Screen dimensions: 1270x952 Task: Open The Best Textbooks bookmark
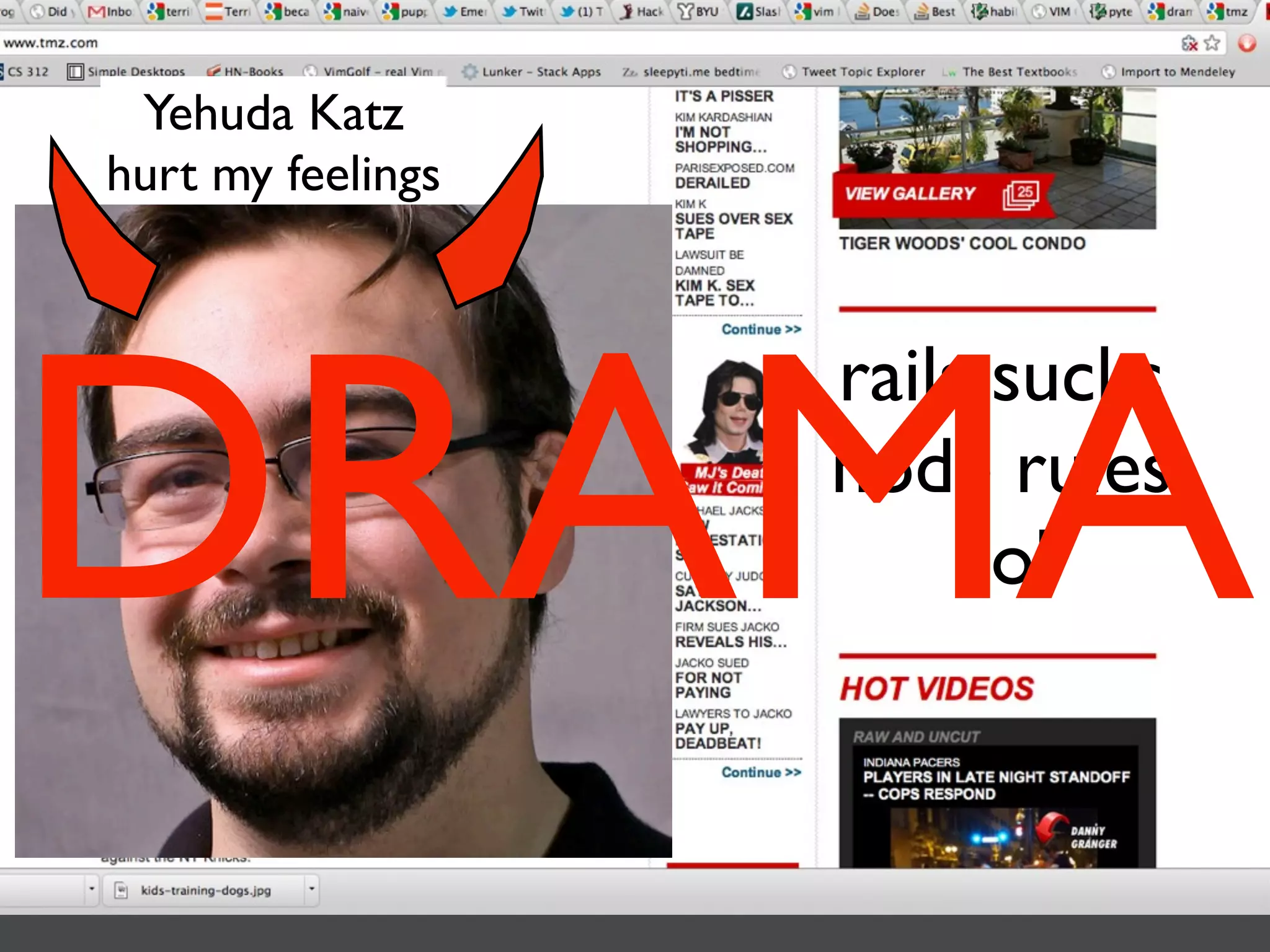(1010, 71)
